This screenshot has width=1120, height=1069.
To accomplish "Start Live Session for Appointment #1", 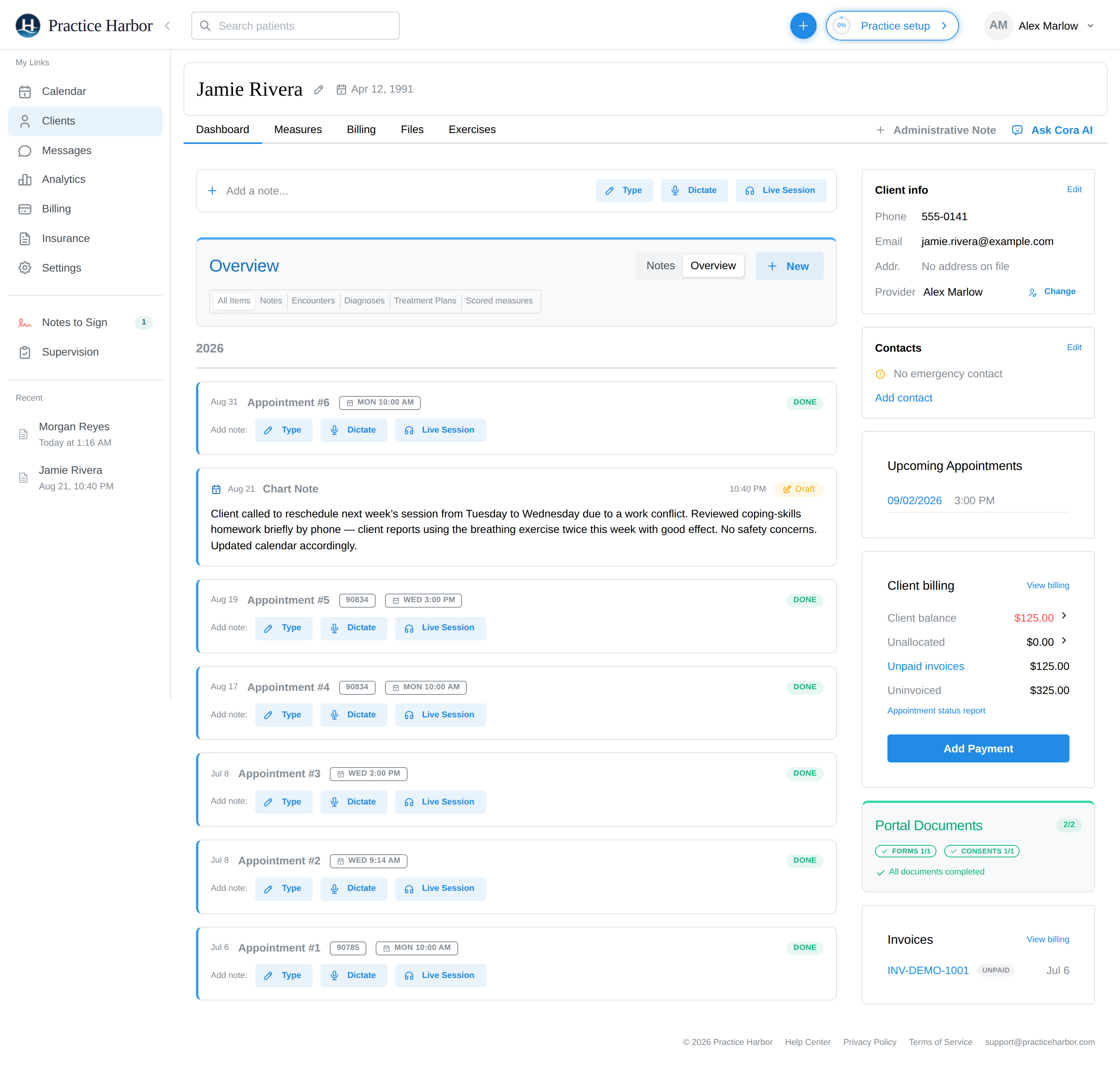I will [440, 976].
